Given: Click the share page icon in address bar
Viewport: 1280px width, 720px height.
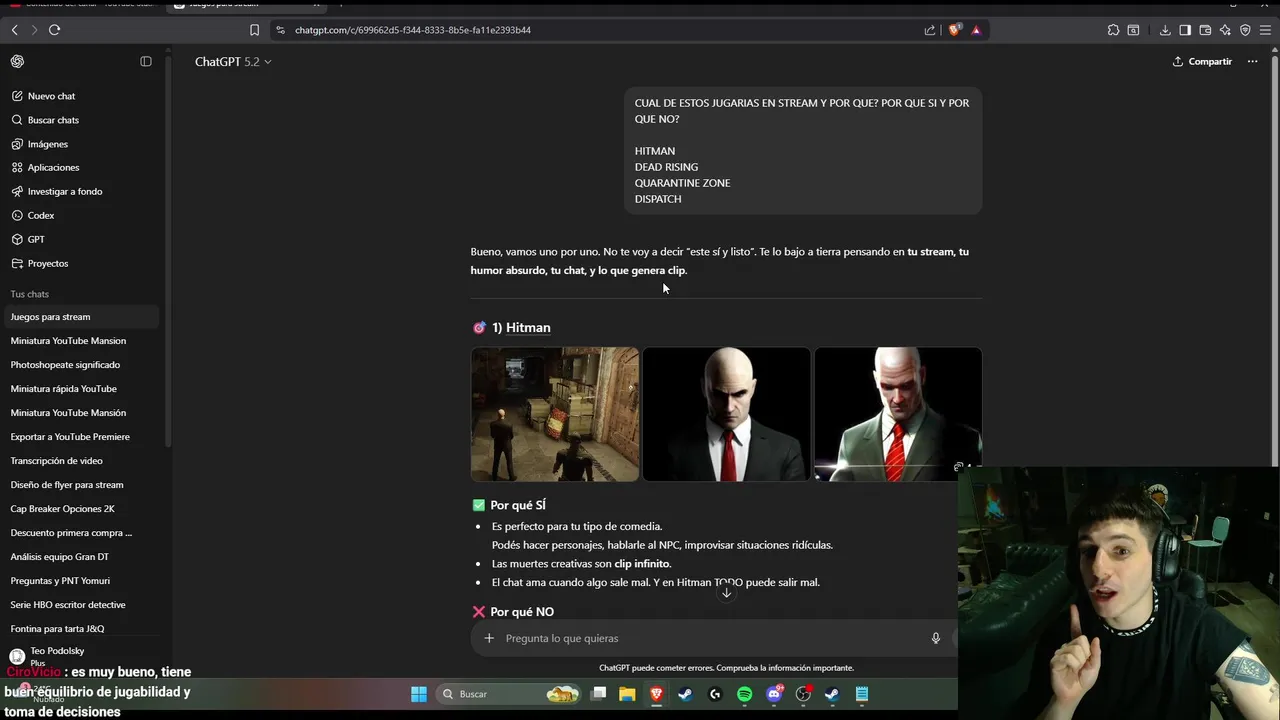Looking at the screenshot, I should pyautogui.click(x=930, y=30).
